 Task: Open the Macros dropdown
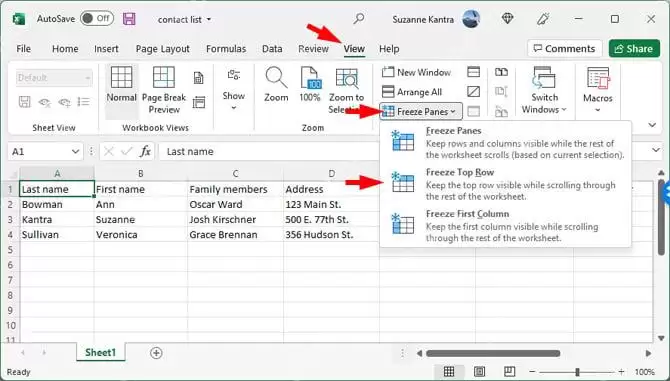tap(597, 90)
